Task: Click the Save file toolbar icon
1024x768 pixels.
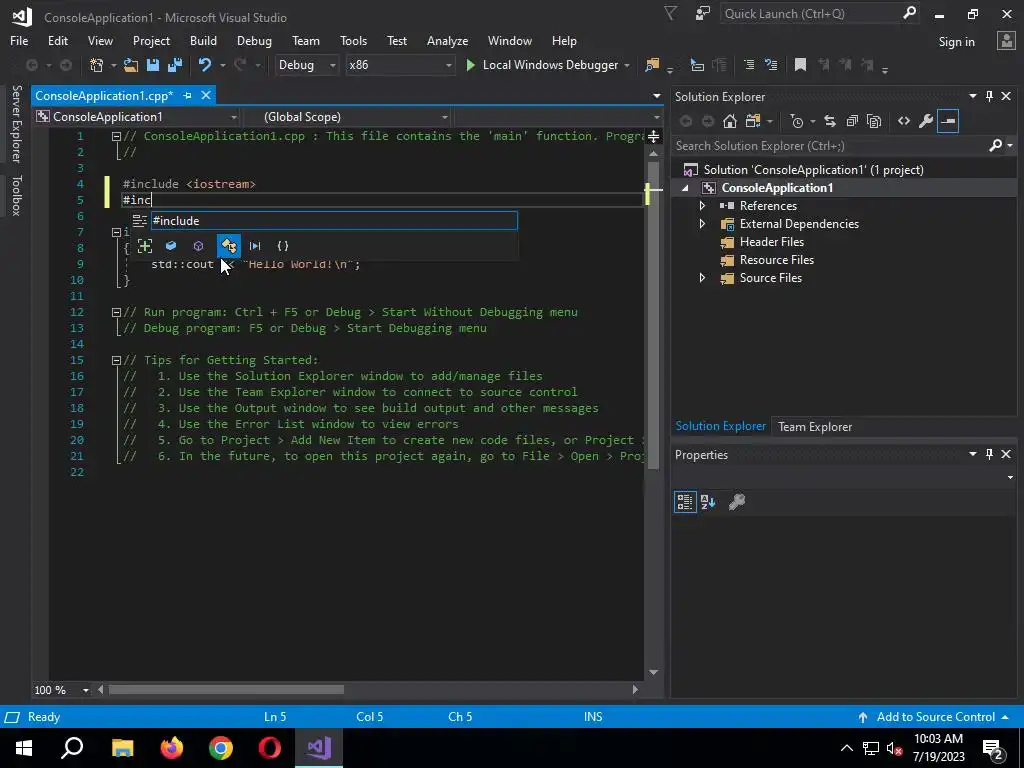Action: pyautogui.click(x=153, y=65)
